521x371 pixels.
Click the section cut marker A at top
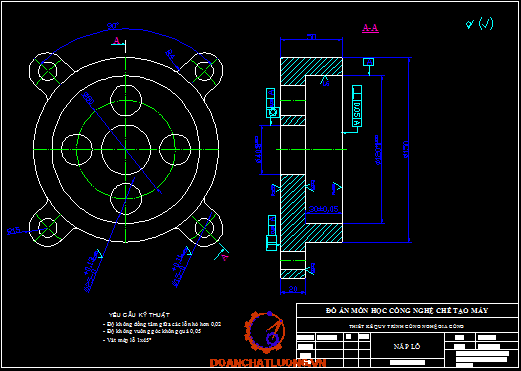118,42
